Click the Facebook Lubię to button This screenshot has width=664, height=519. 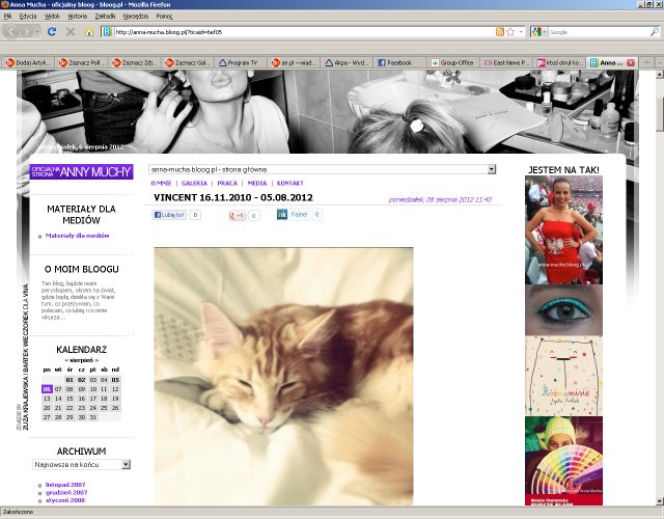pyautogui.click(x=169, y=215)
